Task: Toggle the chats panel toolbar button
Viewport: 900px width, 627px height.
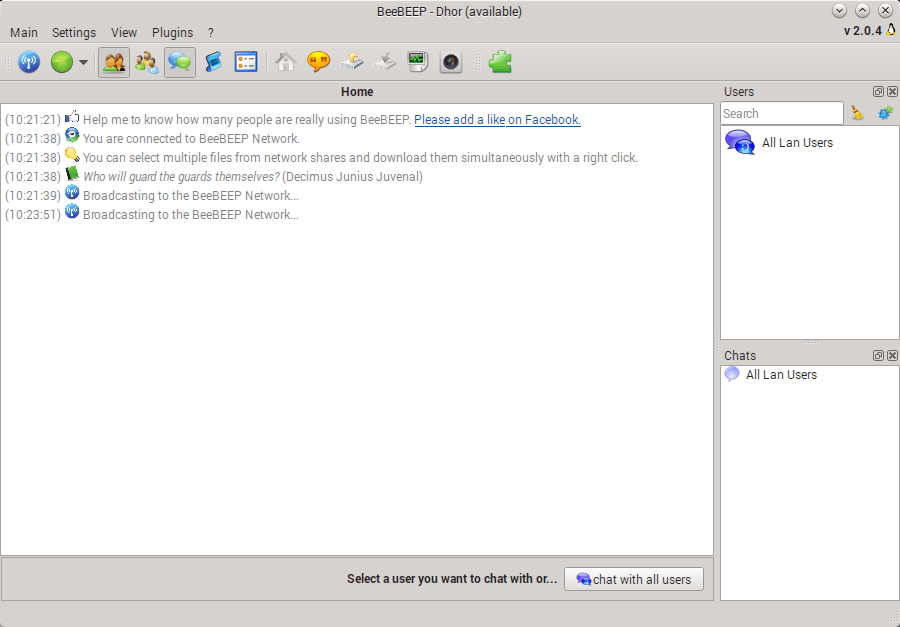Action: (x=180, y=62)
